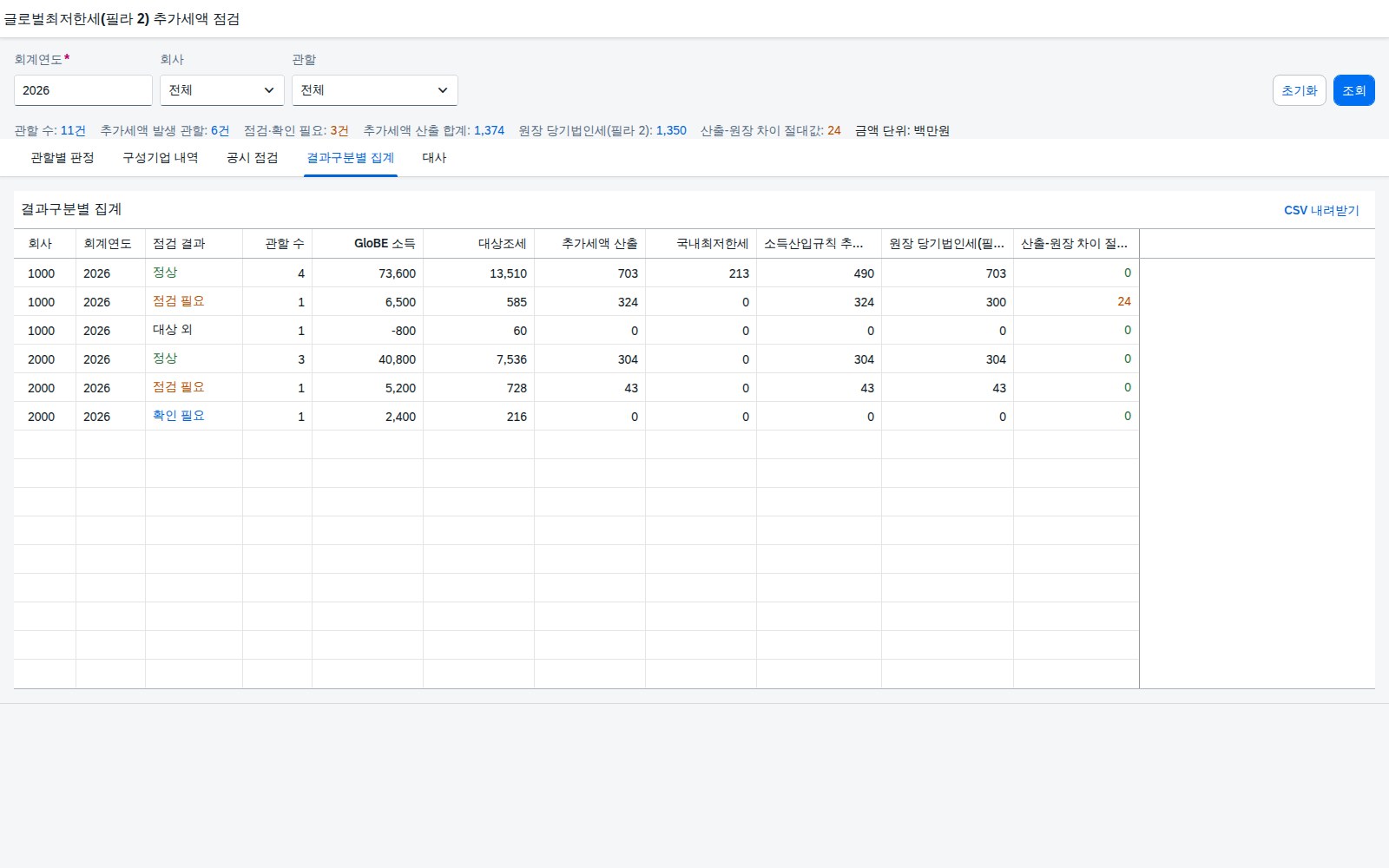The image size is (1389, 868).
Task: Click summary 원장 당기법인세(필라 2): 1,350
Action: click(602, 130)
